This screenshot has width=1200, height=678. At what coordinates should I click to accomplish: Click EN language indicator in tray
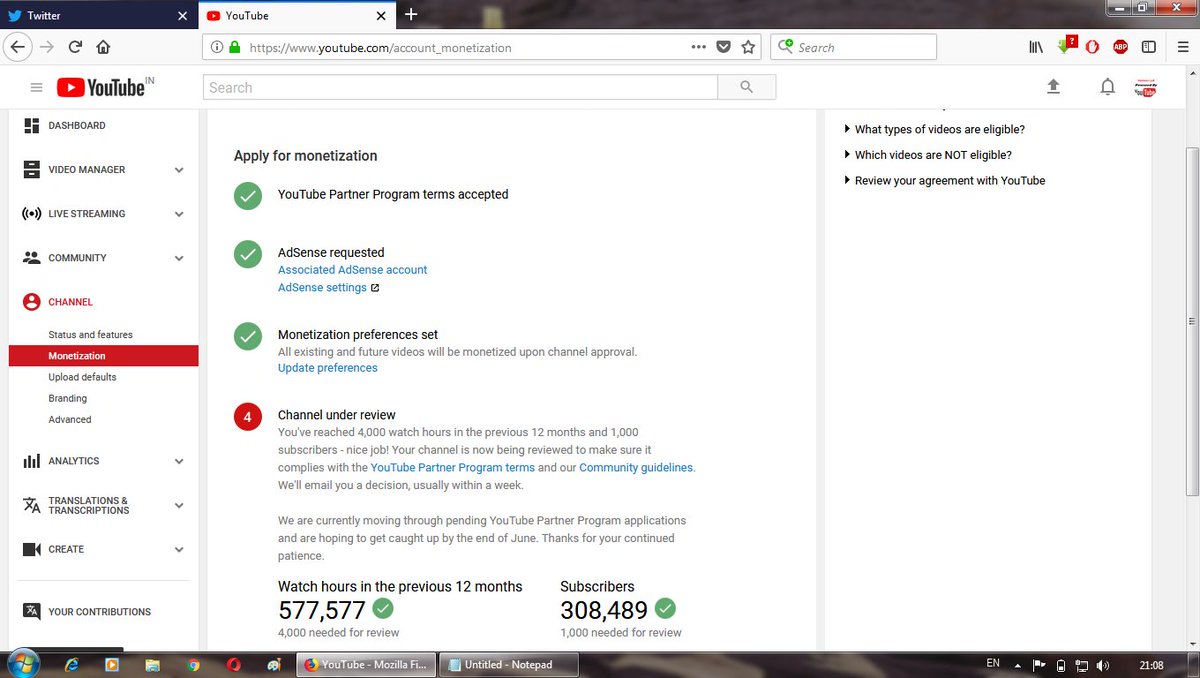(993, 663)
